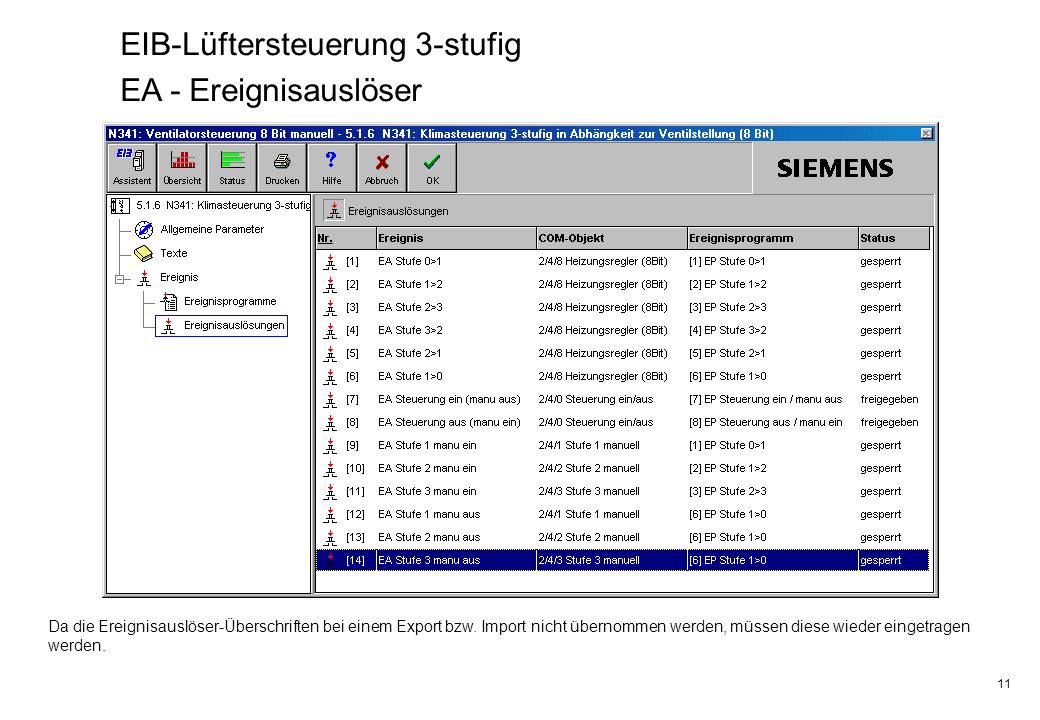Click the trigger icon of row [8]

click(330, 423)
